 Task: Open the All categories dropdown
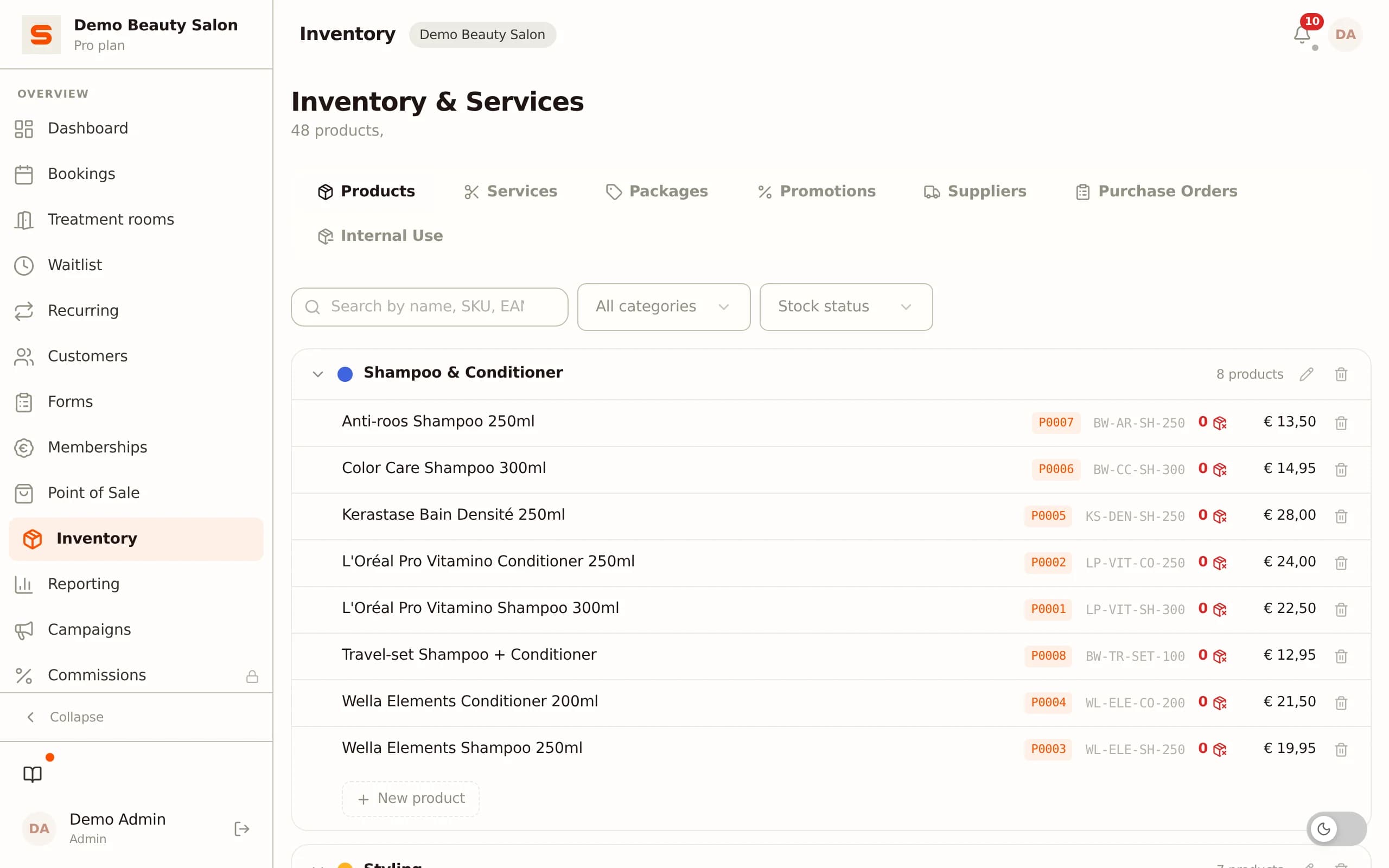click(x=664, y=307)
